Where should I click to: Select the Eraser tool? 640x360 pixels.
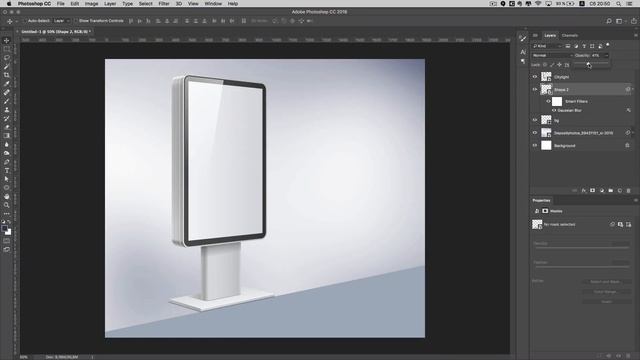pos(7,127)
